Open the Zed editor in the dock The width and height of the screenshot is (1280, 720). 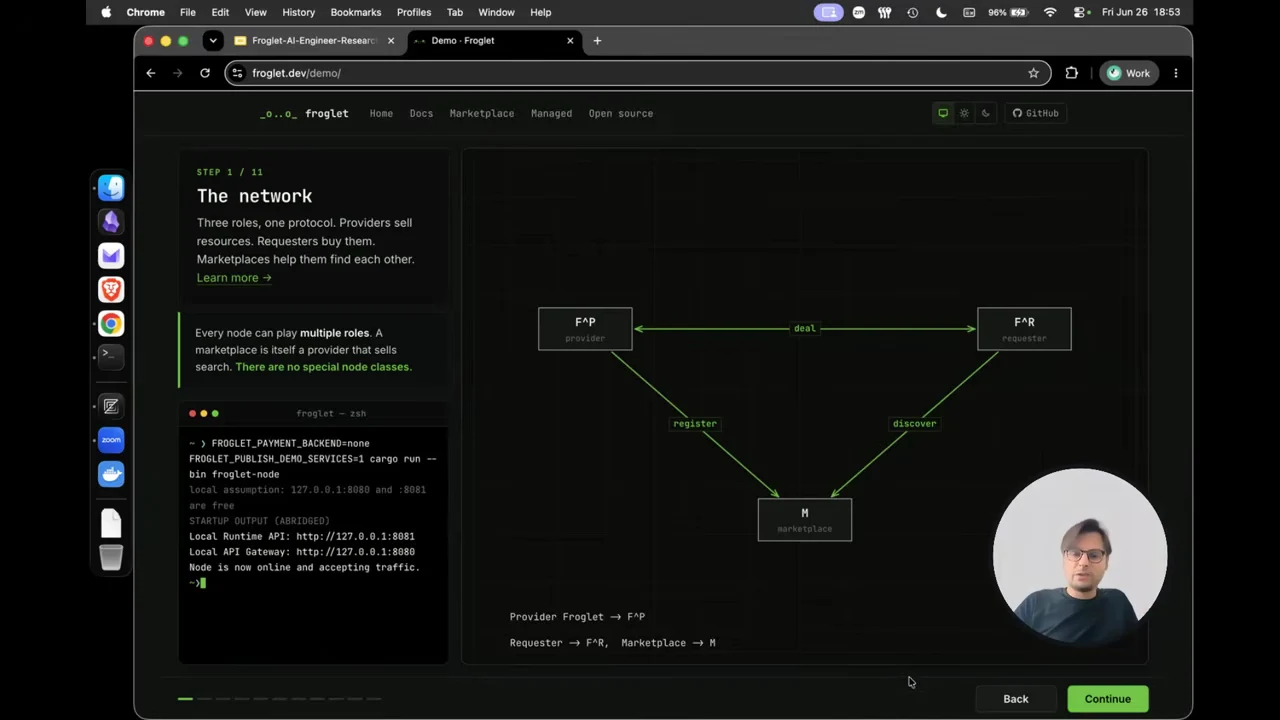pyautogui.click(x=111, y=406)
